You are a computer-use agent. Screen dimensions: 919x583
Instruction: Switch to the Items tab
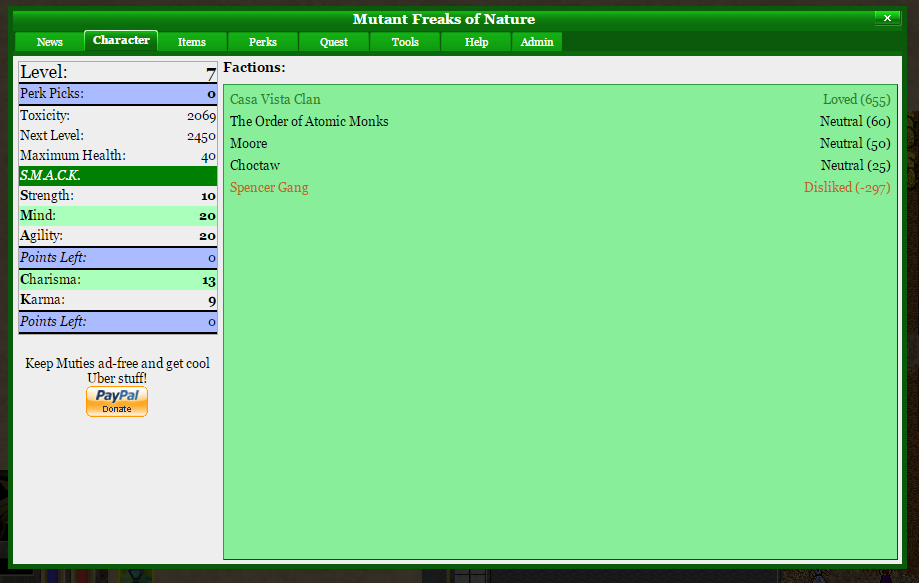pos(191,42)
